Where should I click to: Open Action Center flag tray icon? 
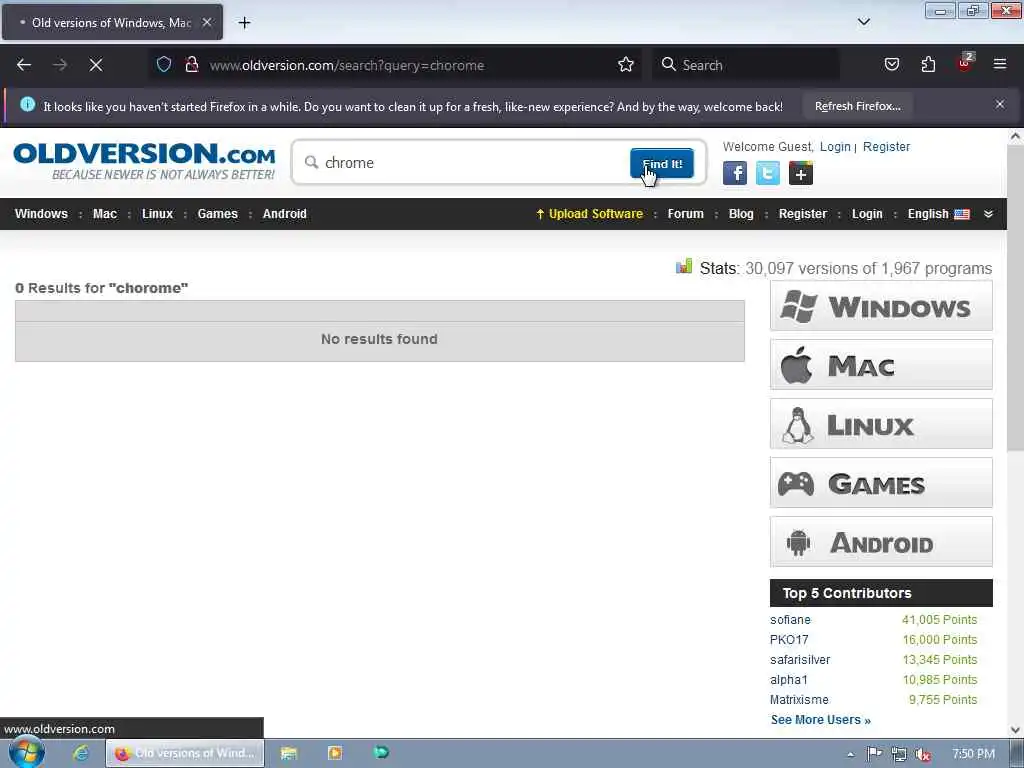(x=874, y=754)
